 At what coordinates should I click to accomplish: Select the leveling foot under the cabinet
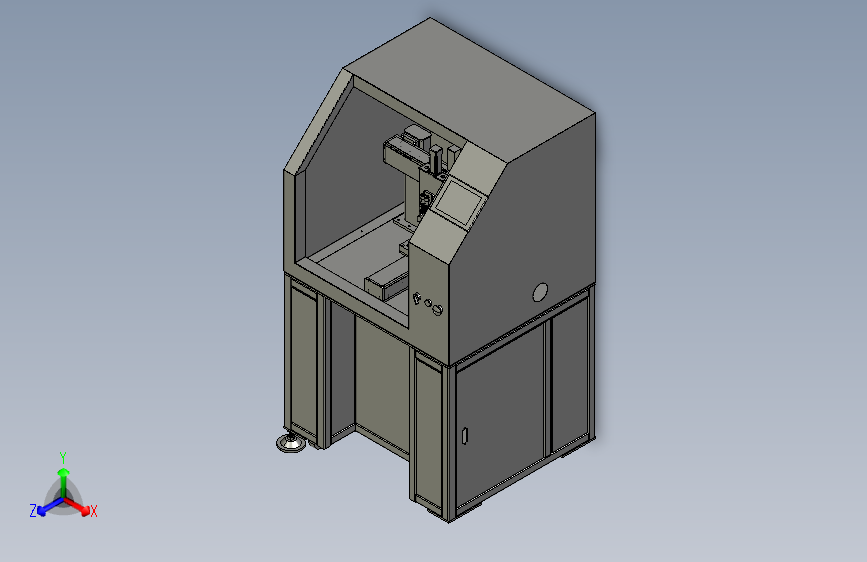point(291,443)
